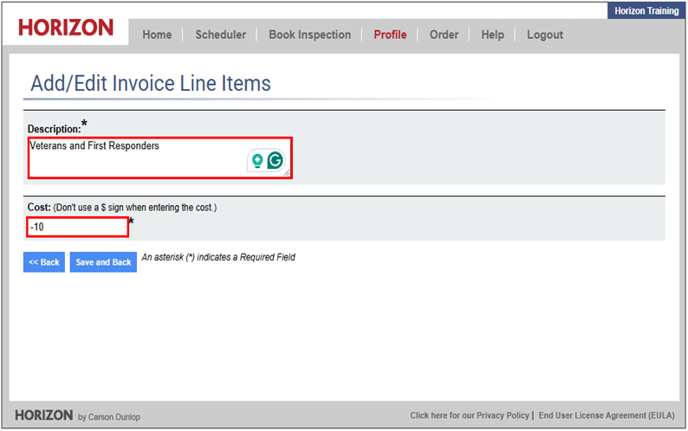Open the Order menu
This screenshot has width=688, height=431.
(444, 35)
